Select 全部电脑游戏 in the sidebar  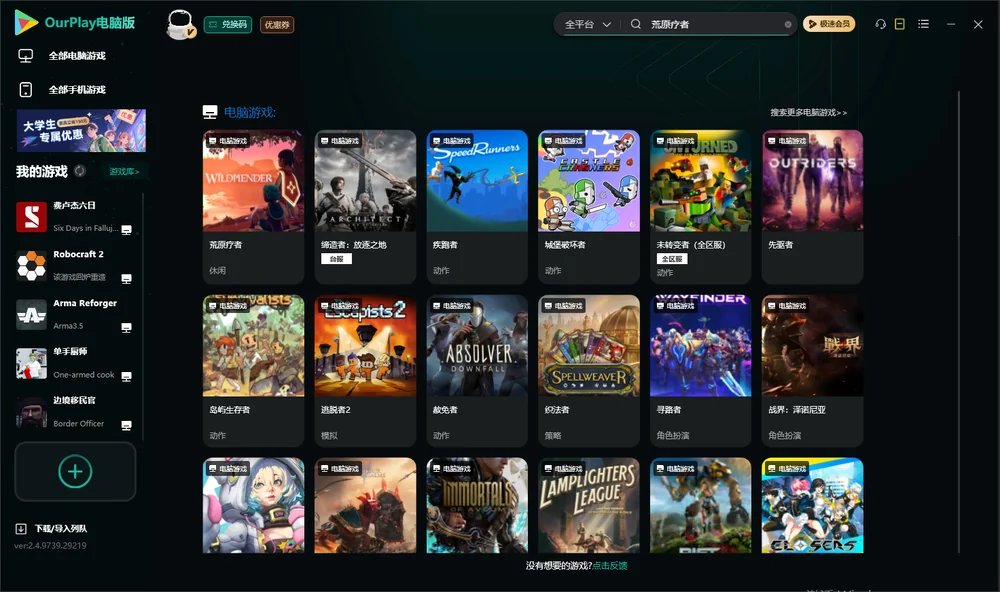77,56
